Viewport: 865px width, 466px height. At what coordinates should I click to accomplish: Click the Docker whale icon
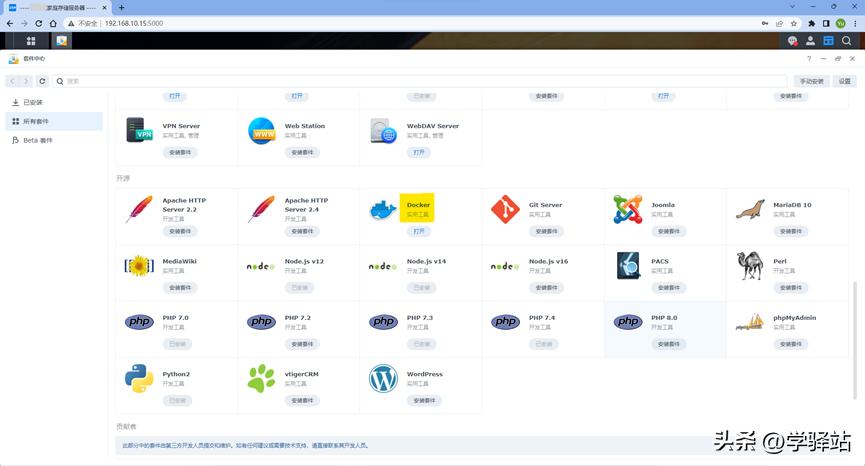coord(383,210)
